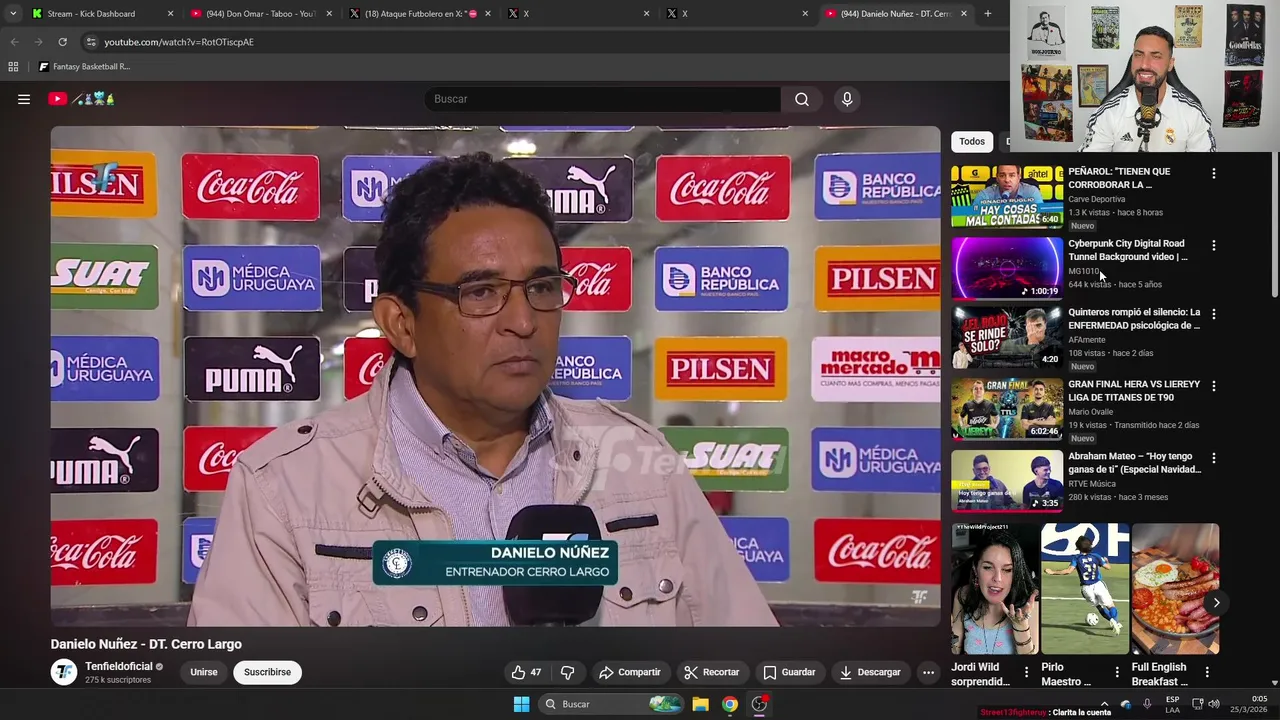Switch to Don Omar - Taboo tab
Viewport: 1280px width, 720px height.
[260, 14]
